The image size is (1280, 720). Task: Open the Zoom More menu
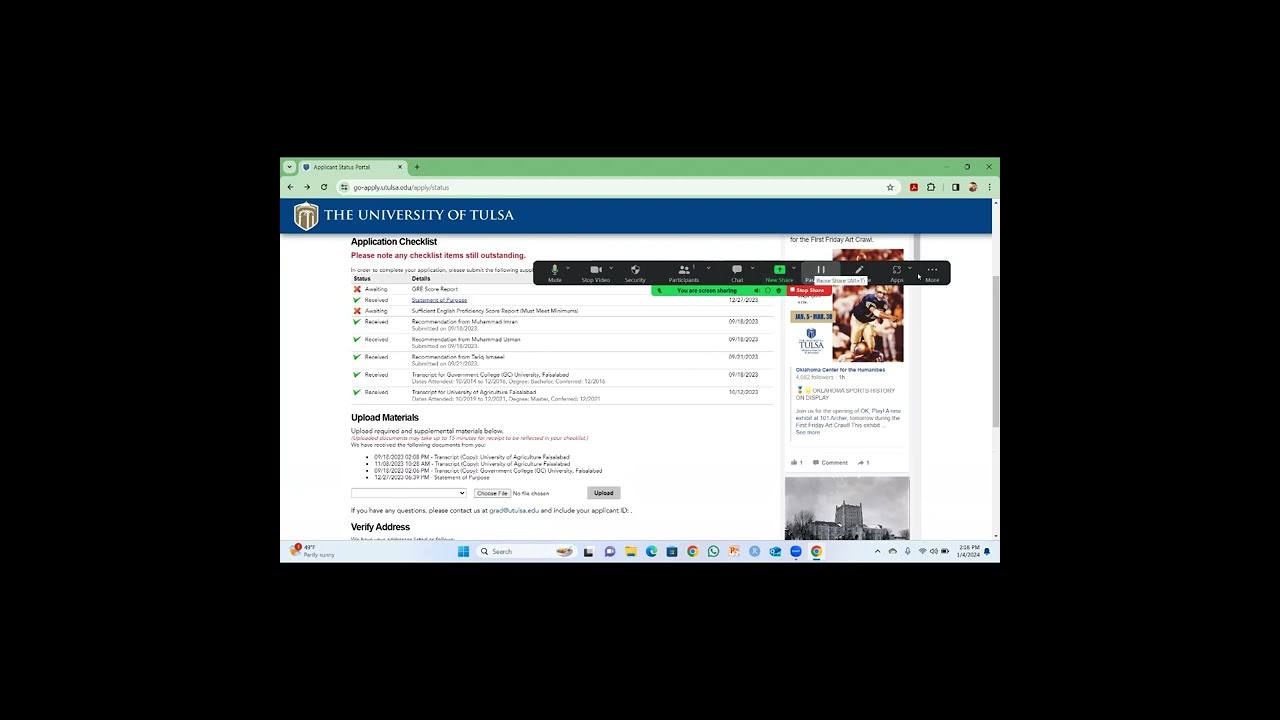click(x=932, y=272)
